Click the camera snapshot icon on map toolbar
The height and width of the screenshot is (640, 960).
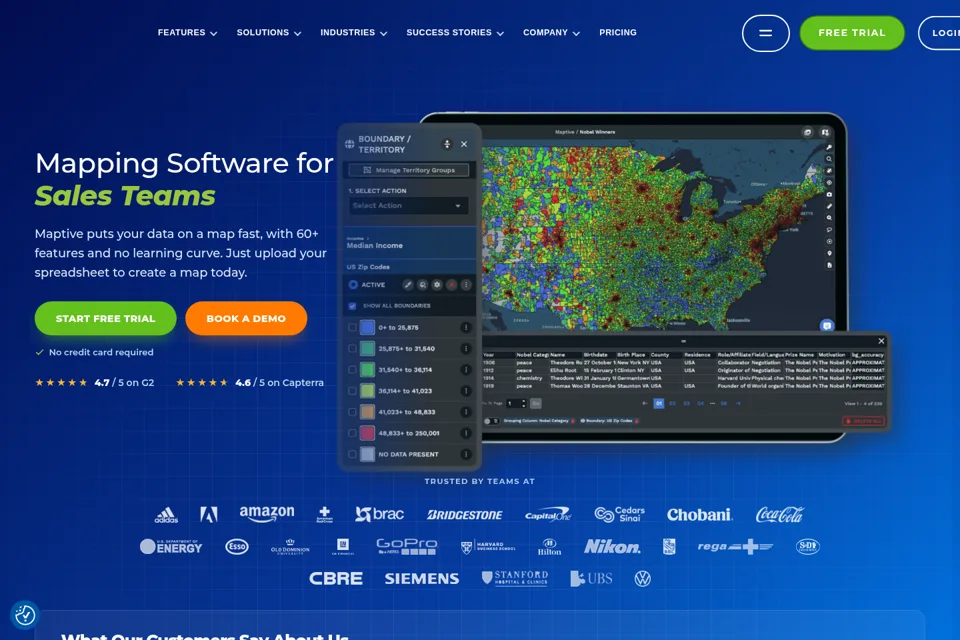pos(829,195)
